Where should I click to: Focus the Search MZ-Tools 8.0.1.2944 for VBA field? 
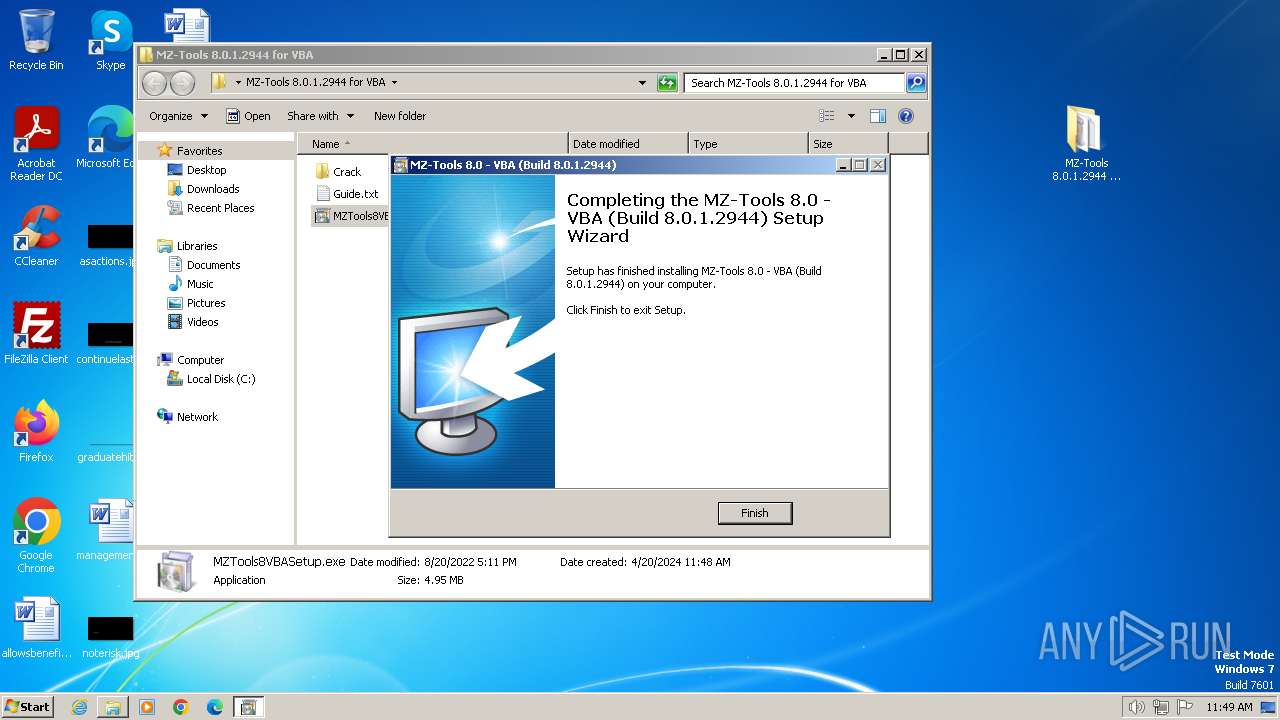[795, 83]
